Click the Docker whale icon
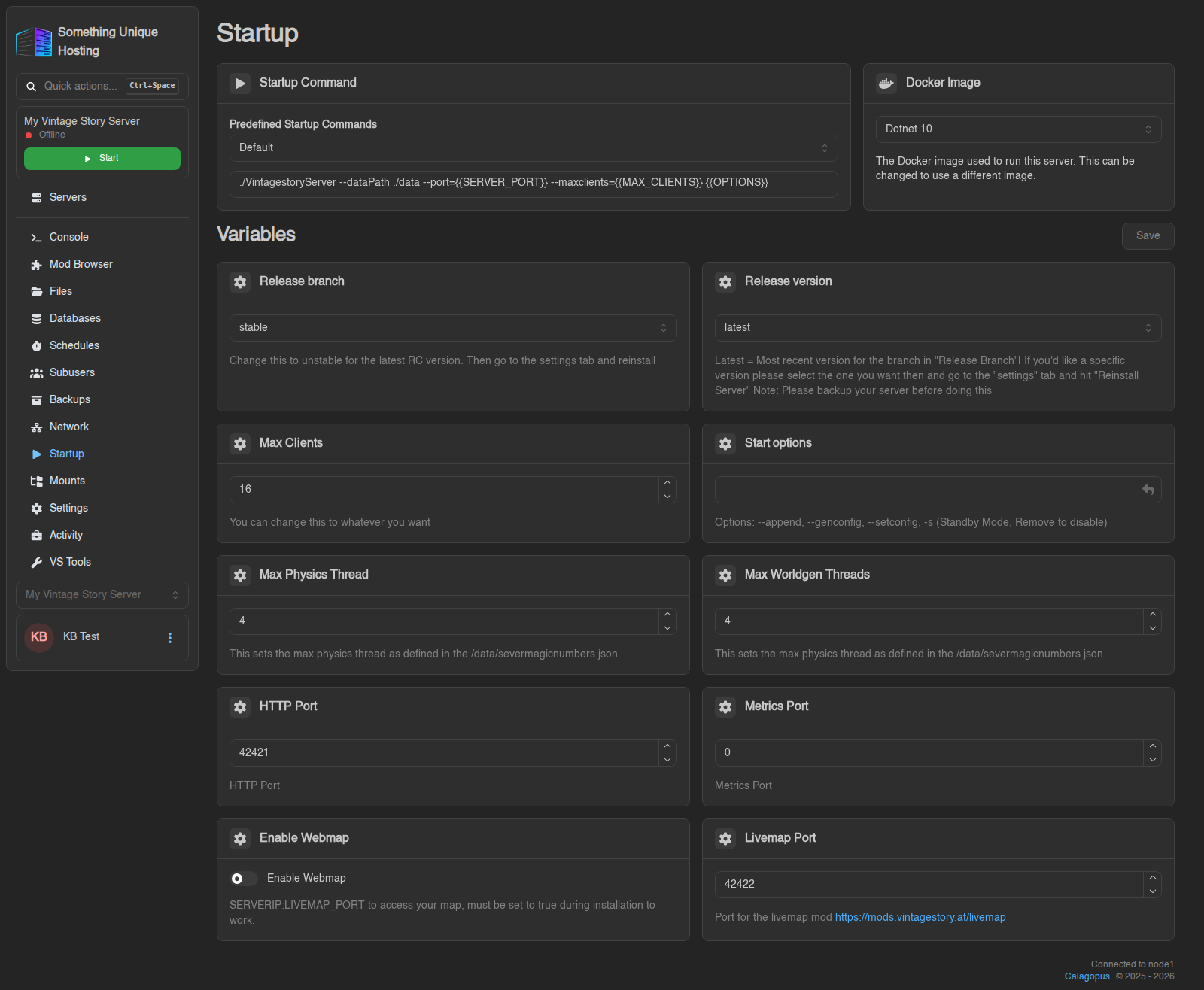Viewport: 1204px width, 990px height. pos(886,84)
